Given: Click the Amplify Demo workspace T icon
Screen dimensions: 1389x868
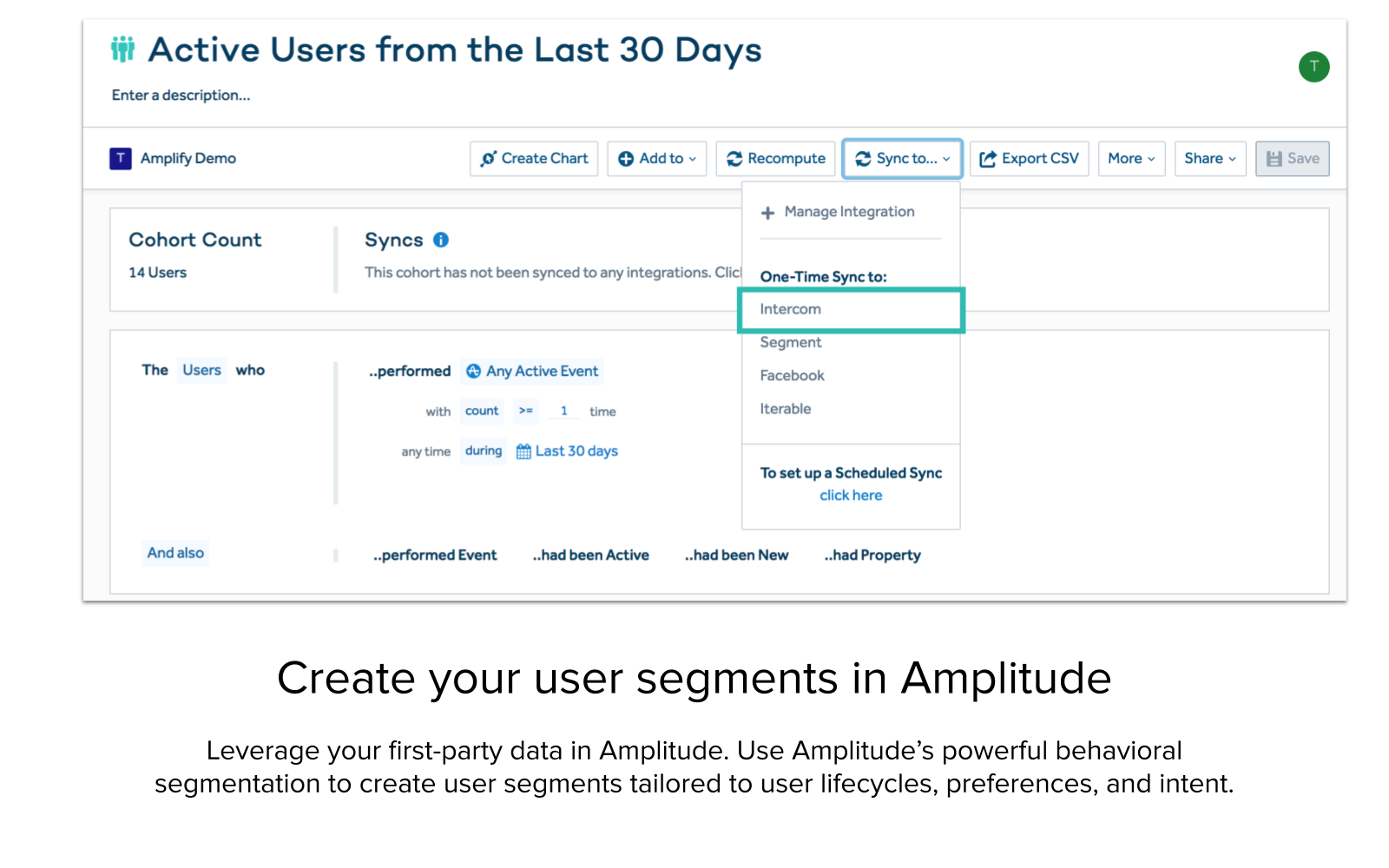Looking at the screenshot, I should pos(120,158).
